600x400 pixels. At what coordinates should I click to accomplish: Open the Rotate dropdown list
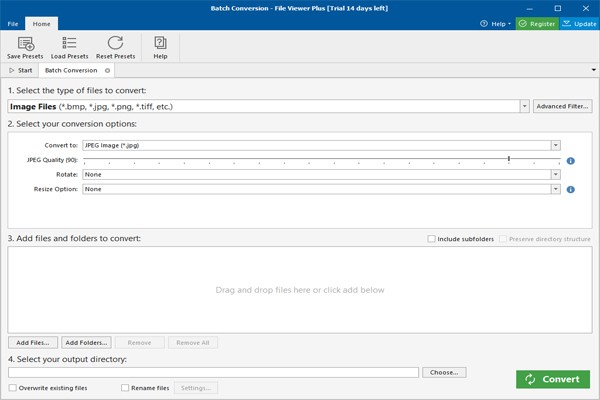[x=556, y=175]
